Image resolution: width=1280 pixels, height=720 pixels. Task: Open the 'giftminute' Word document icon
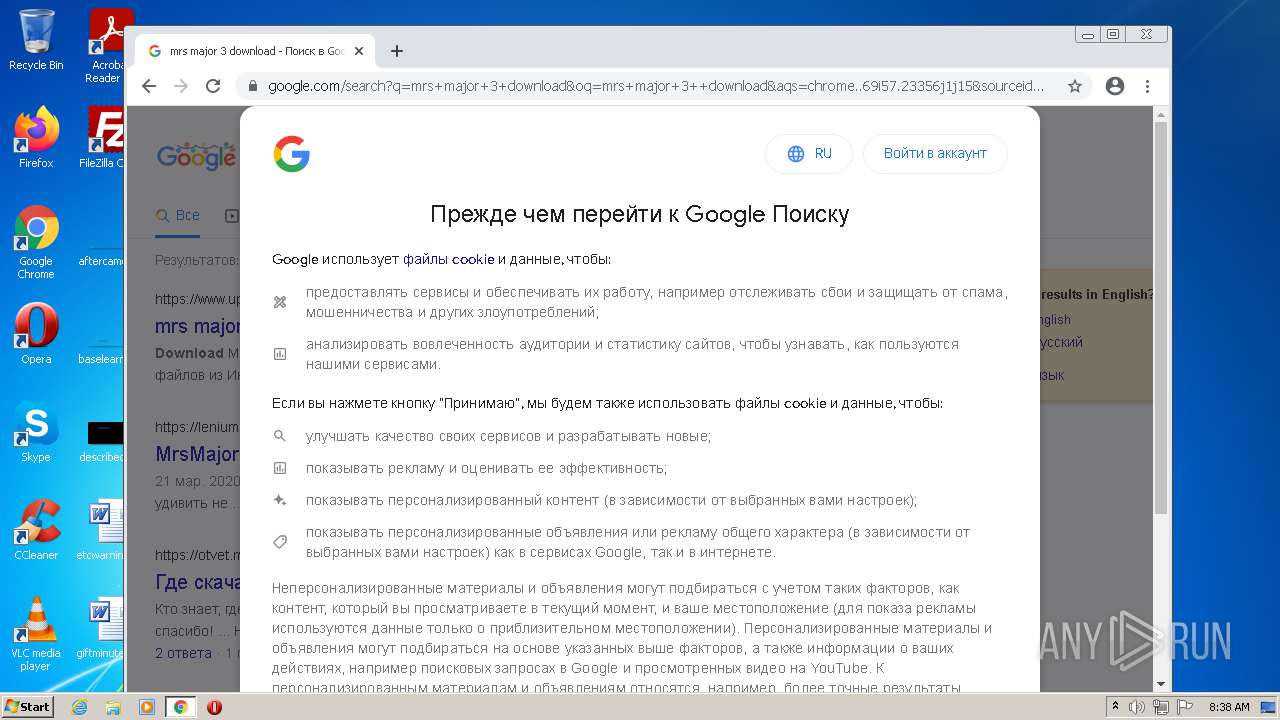(103, 628)
